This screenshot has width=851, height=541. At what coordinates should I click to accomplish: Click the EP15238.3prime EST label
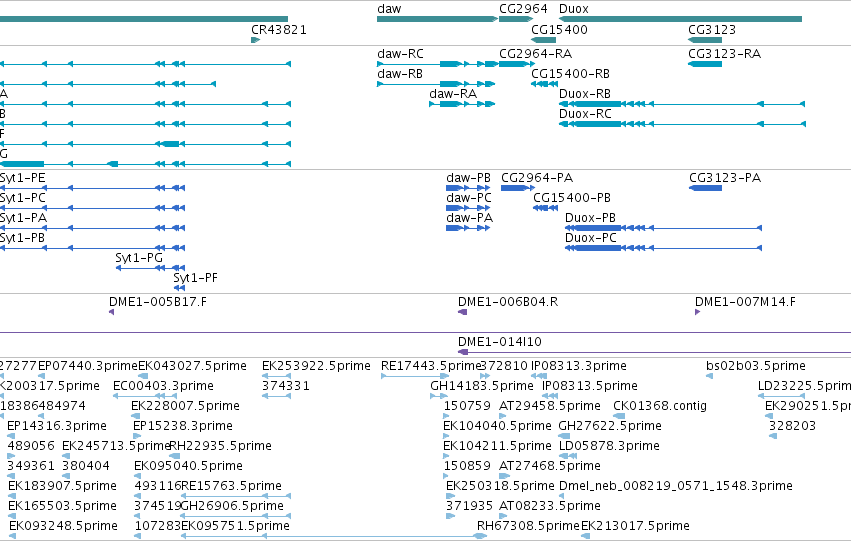point(183,426)
